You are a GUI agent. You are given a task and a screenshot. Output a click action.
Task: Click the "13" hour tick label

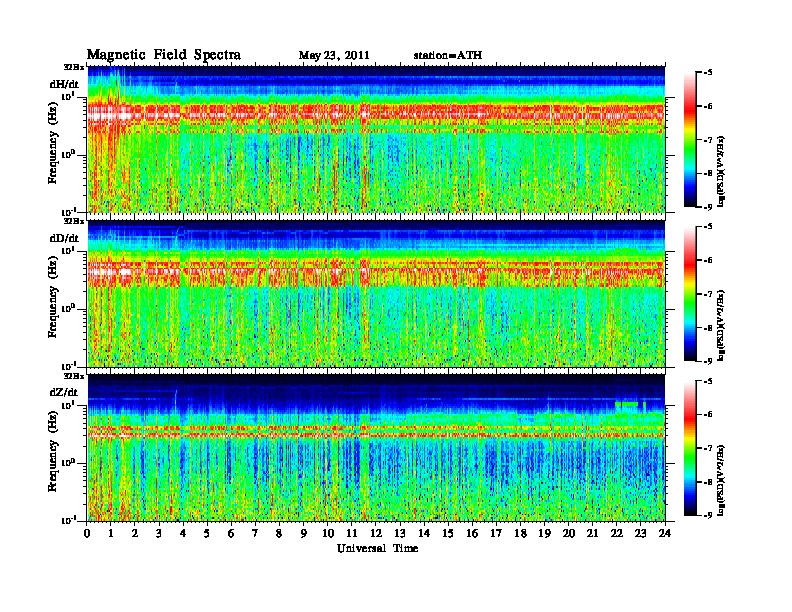[400, 534]
